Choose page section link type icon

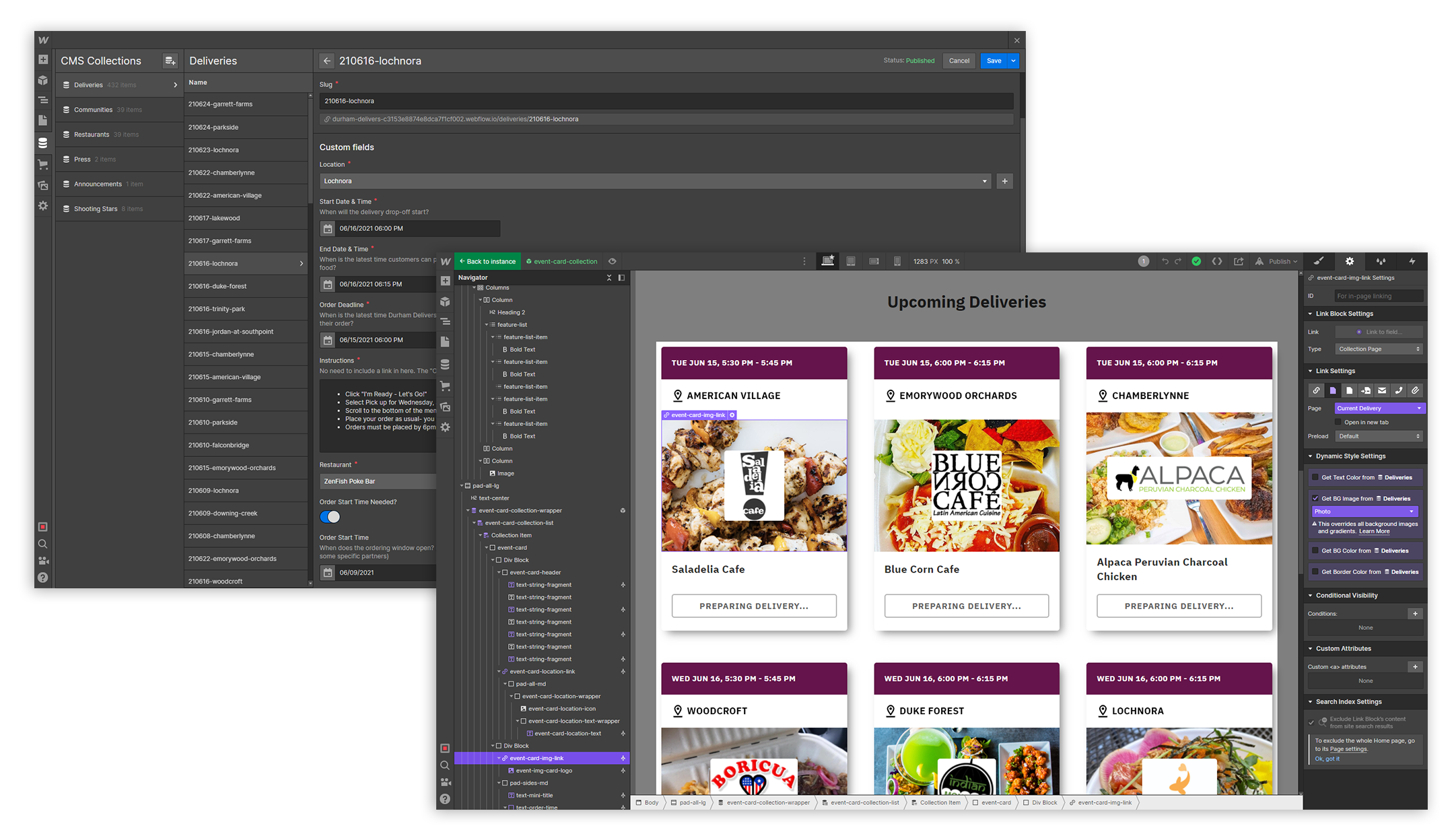pos(1366,390)
